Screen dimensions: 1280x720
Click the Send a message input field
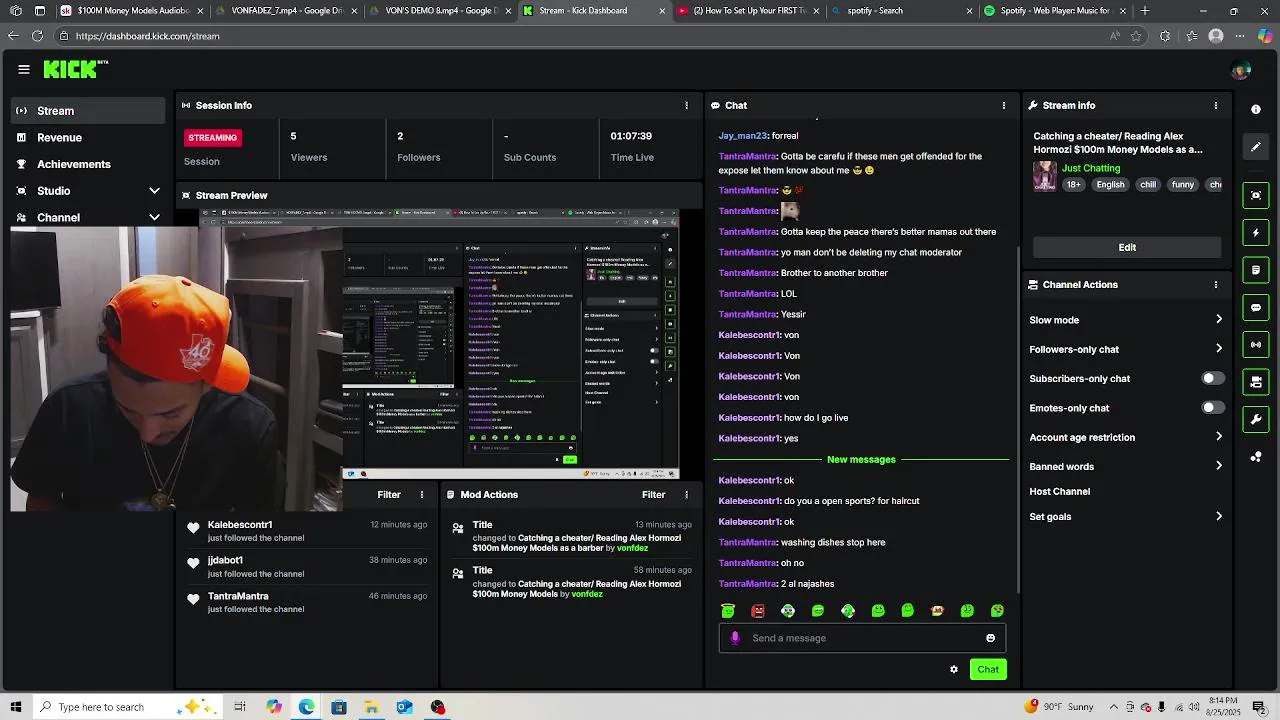point(862,638)
